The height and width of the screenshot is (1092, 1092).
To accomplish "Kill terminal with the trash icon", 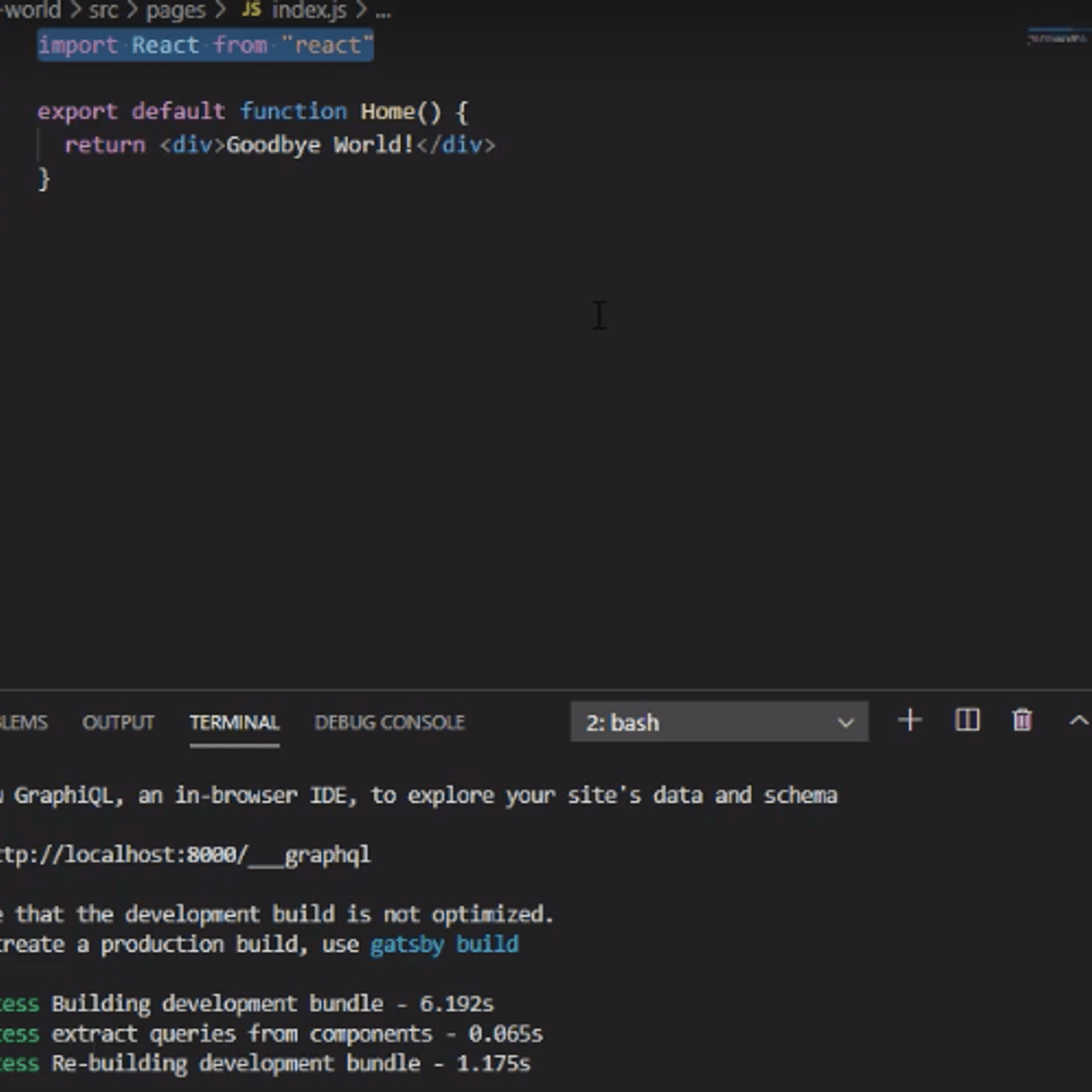I will click(x=1022, y=721).
